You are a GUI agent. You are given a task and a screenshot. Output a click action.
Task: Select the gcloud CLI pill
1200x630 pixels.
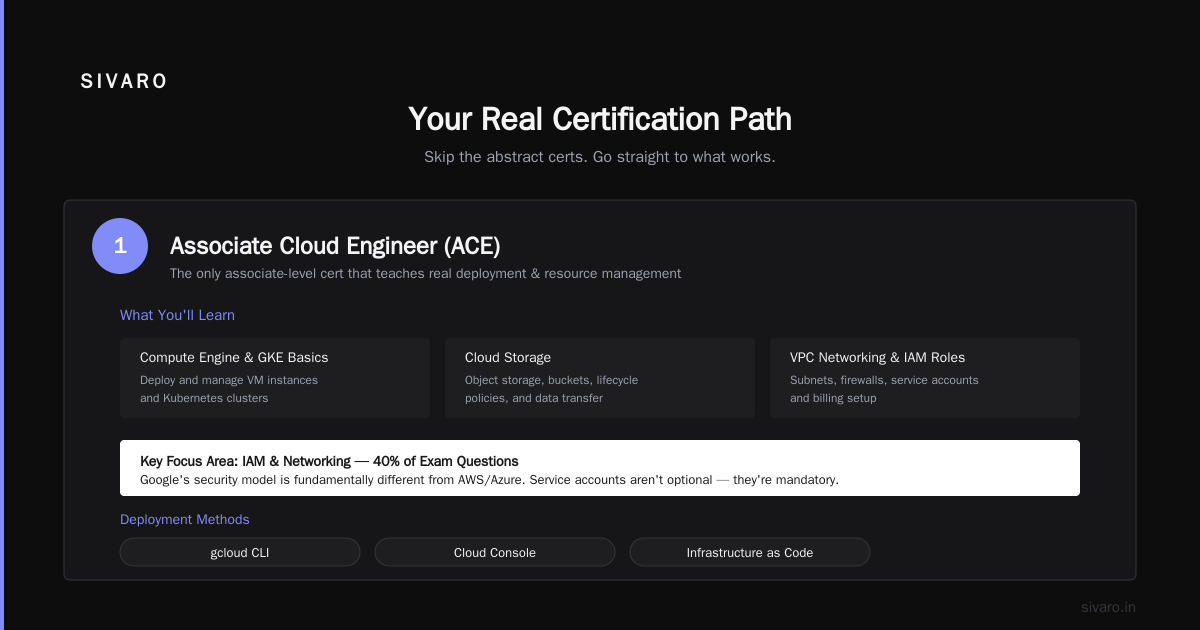tap(240, 552)
